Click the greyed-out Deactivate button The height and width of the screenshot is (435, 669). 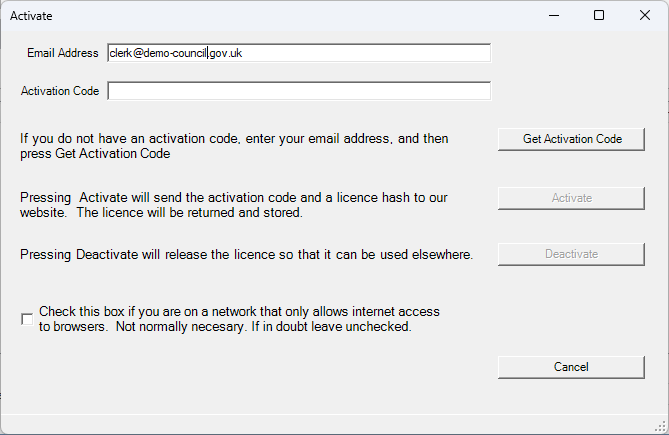pos(571,254)
